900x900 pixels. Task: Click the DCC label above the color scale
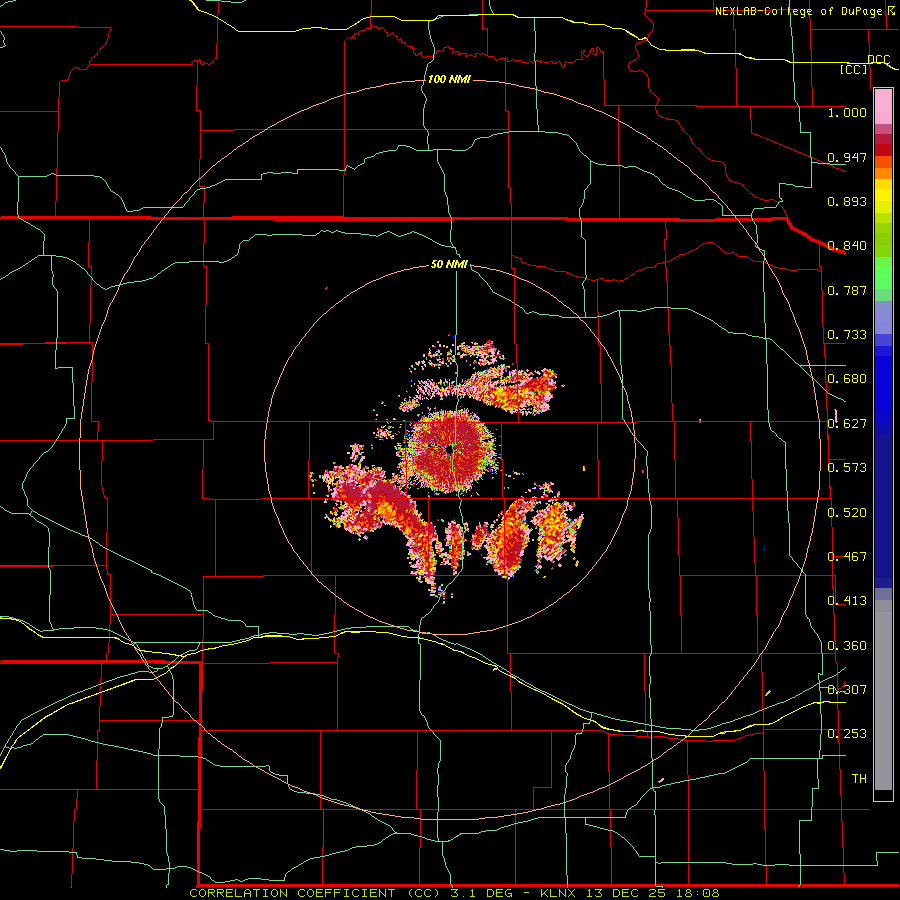coord(878,59)
